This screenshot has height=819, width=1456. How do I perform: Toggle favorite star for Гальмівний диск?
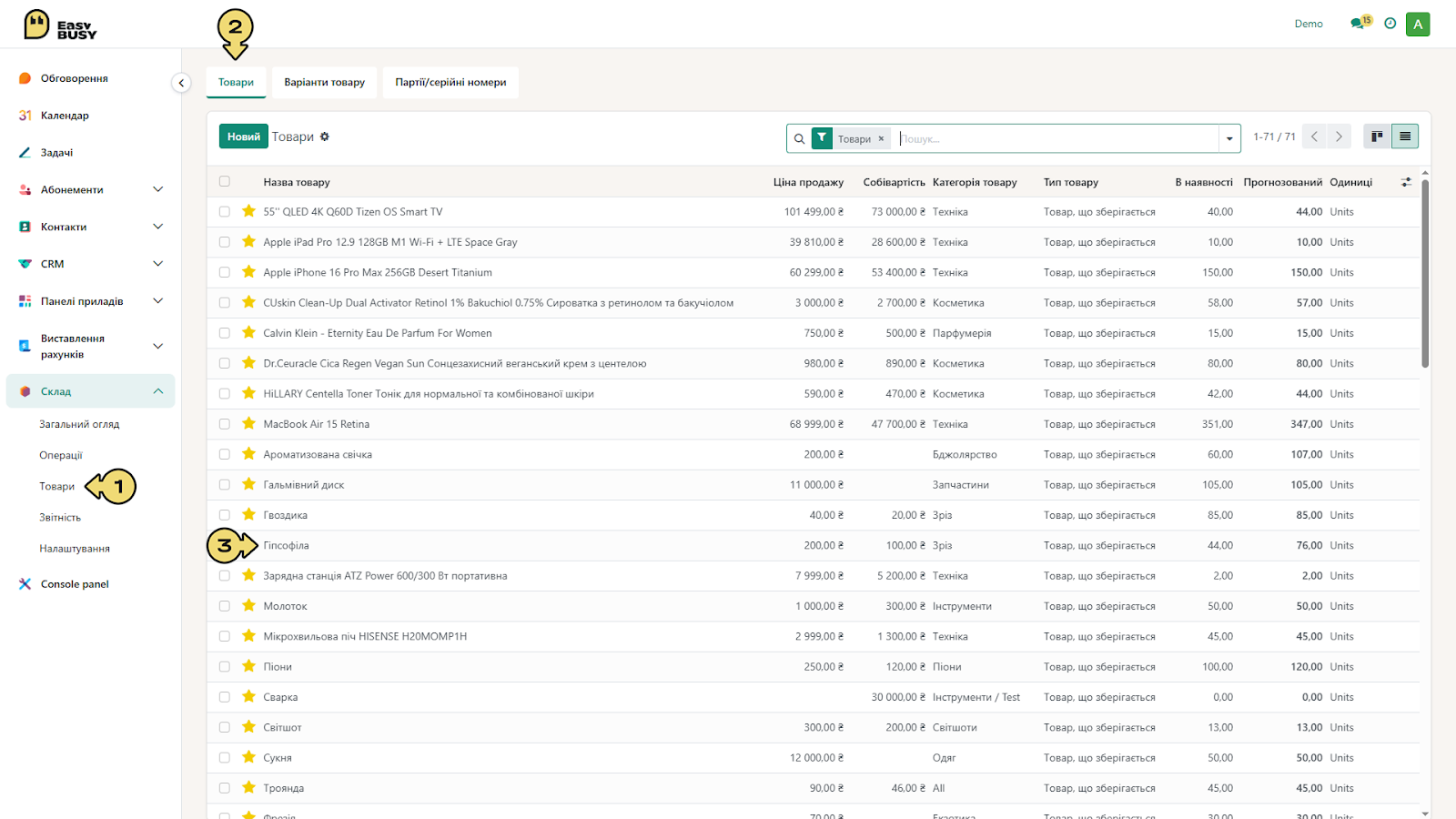point(248,484)
